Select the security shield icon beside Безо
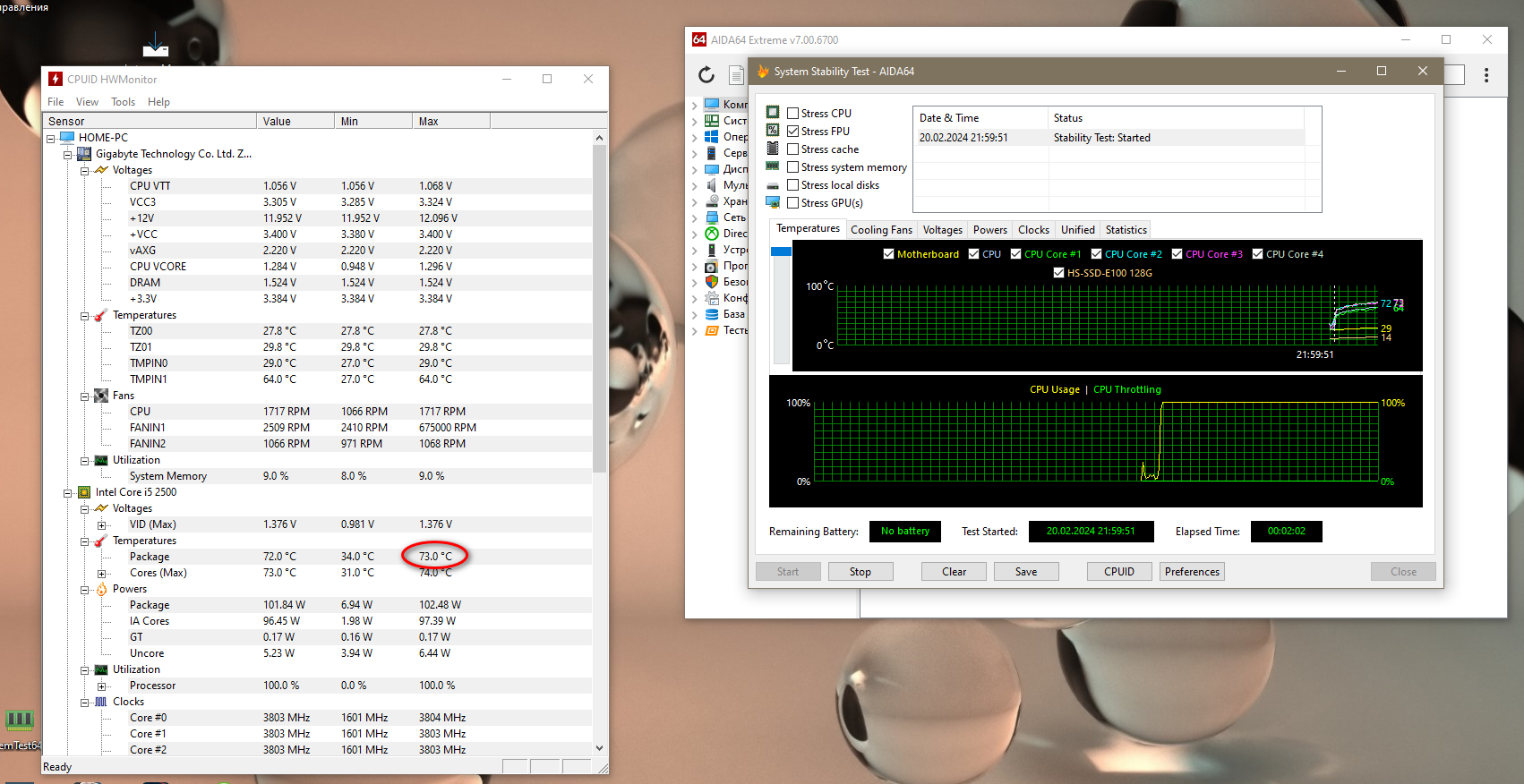1524x784 pixels. coord(712,281)
